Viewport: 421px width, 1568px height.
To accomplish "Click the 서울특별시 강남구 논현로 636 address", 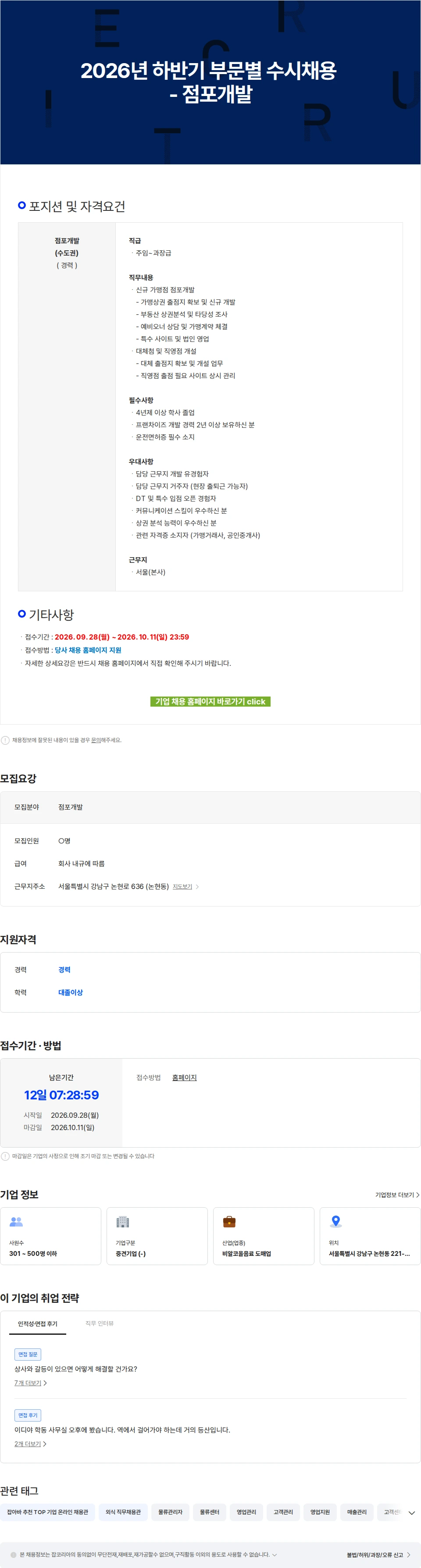I will pyautogui.click(x=113, y=886).
